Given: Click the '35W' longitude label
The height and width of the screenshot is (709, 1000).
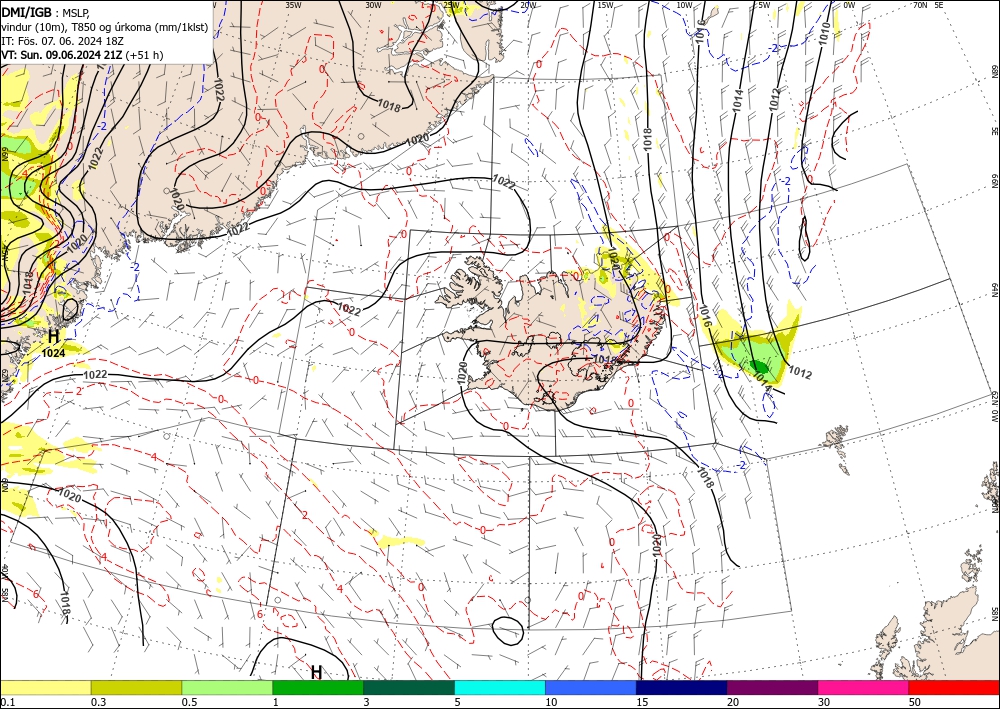Looking at the screenshot, I should click(293, 5).
